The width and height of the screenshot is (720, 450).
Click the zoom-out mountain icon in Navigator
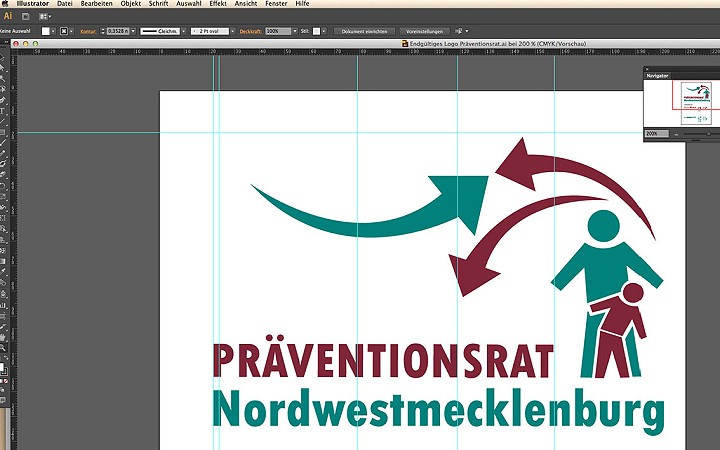pos(676,134)
